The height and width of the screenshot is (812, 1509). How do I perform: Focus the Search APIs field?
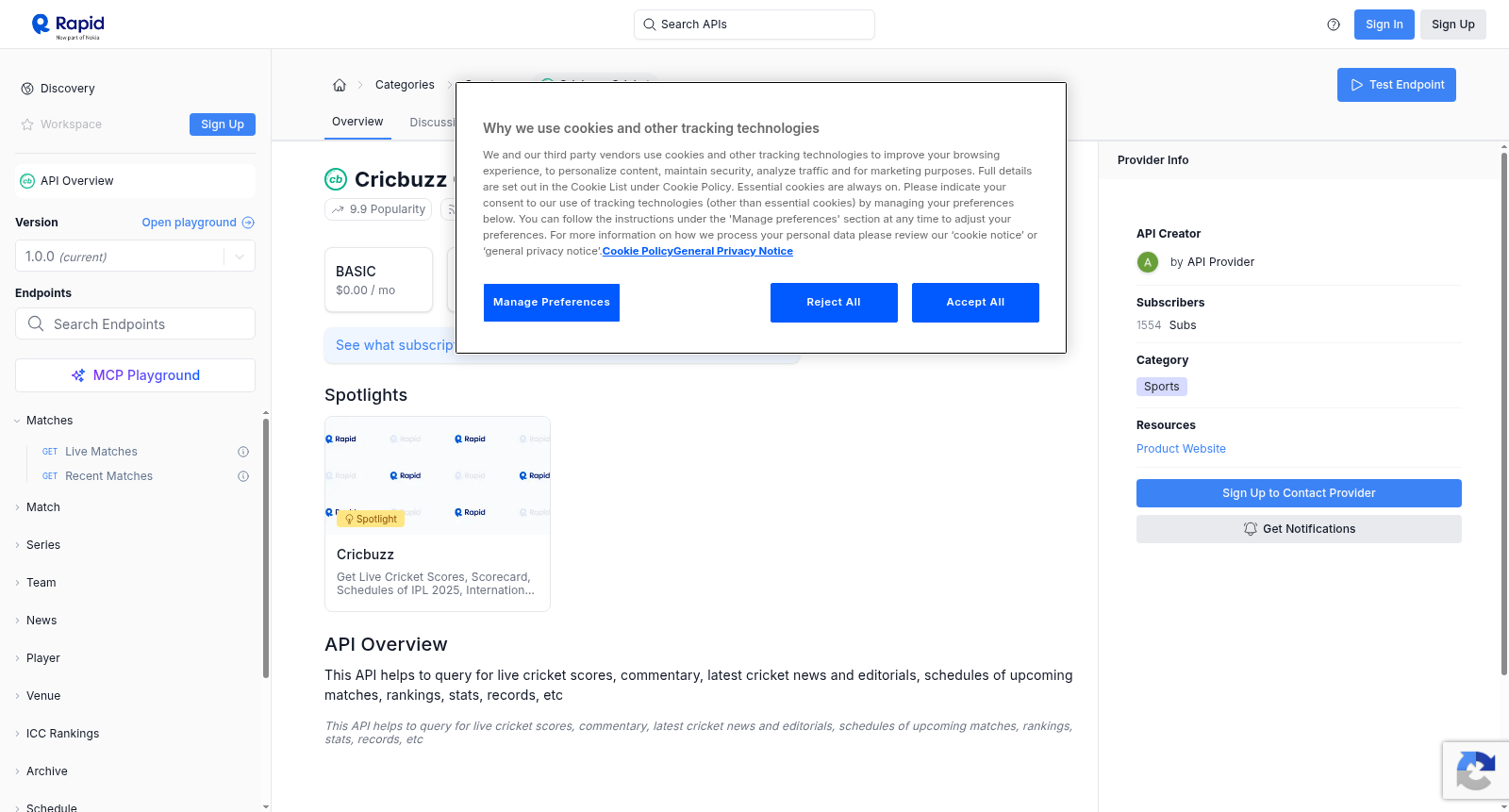click(x=754, y=25)
